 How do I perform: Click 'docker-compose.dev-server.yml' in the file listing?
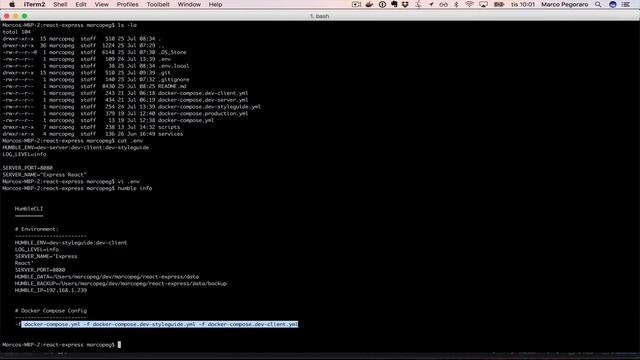click(x=203, y=100)
